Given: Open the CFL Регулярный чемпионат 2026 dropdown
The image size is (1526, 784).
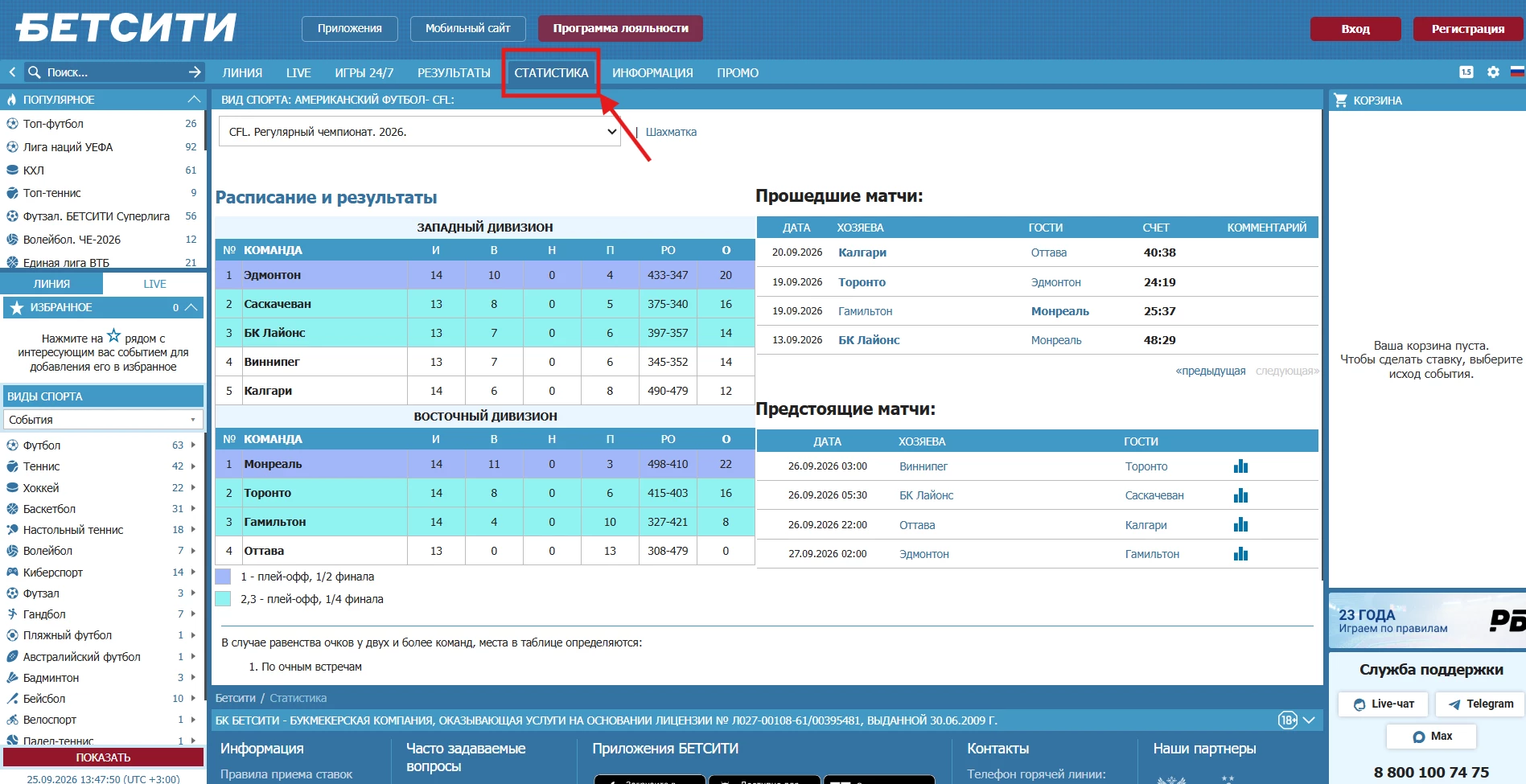Looking at the screenshot, I should (x=420, y=132).
